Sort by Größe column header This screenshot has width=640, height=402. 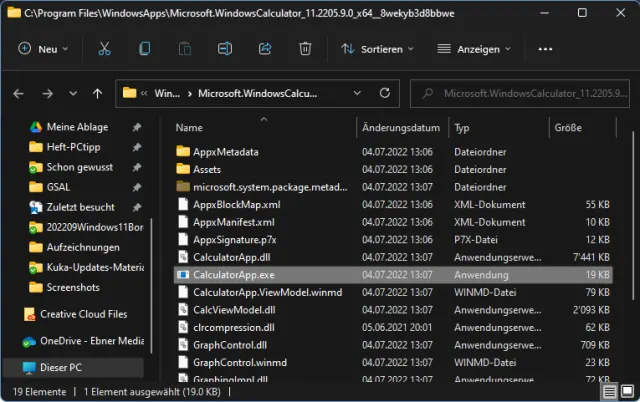point(567,128)
